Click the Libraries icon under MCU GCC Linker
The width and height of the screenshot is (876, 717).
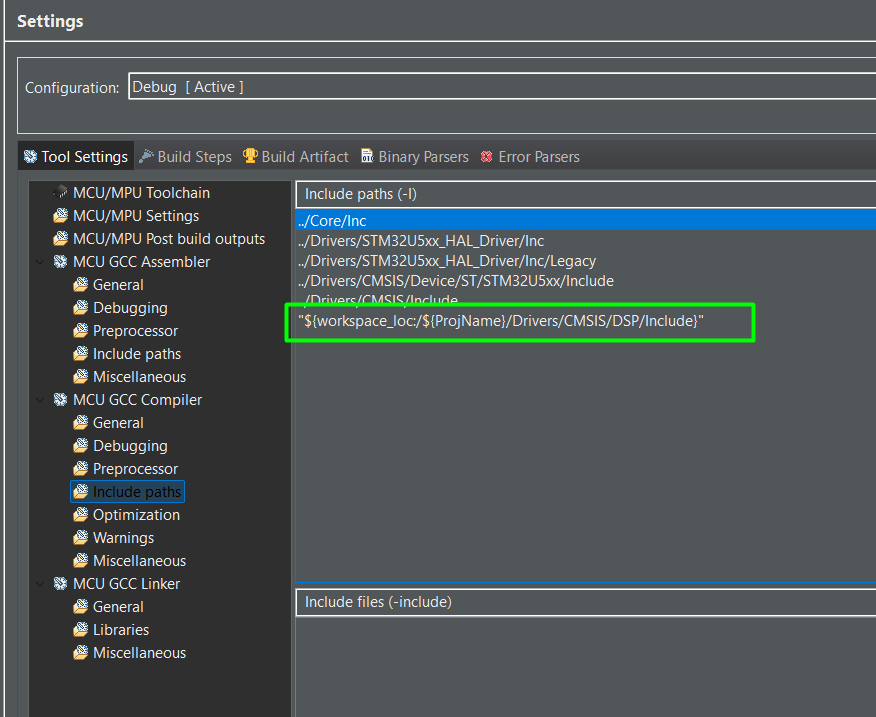[81, 630]
